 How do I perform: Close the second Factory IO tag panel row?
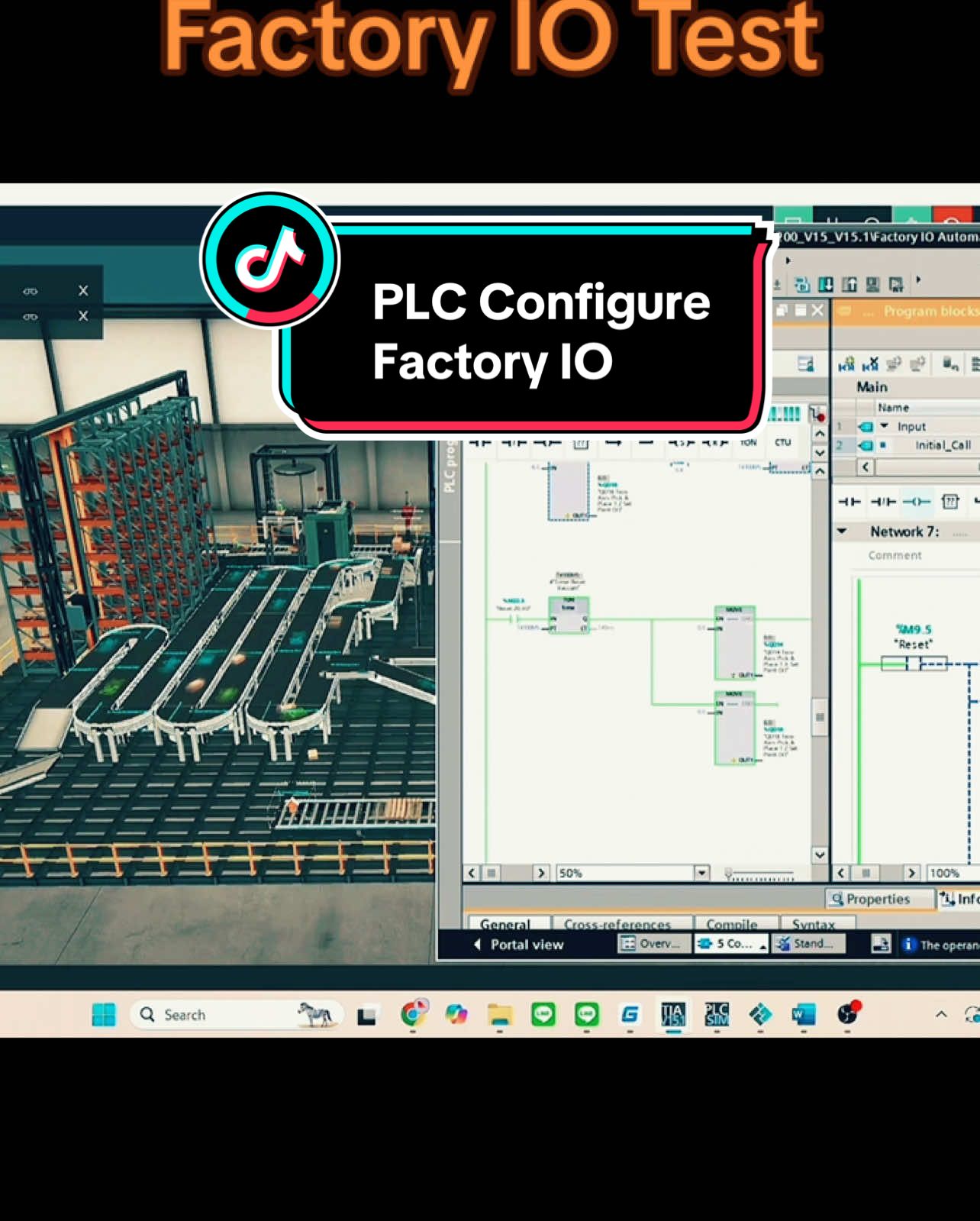point(83,316)
